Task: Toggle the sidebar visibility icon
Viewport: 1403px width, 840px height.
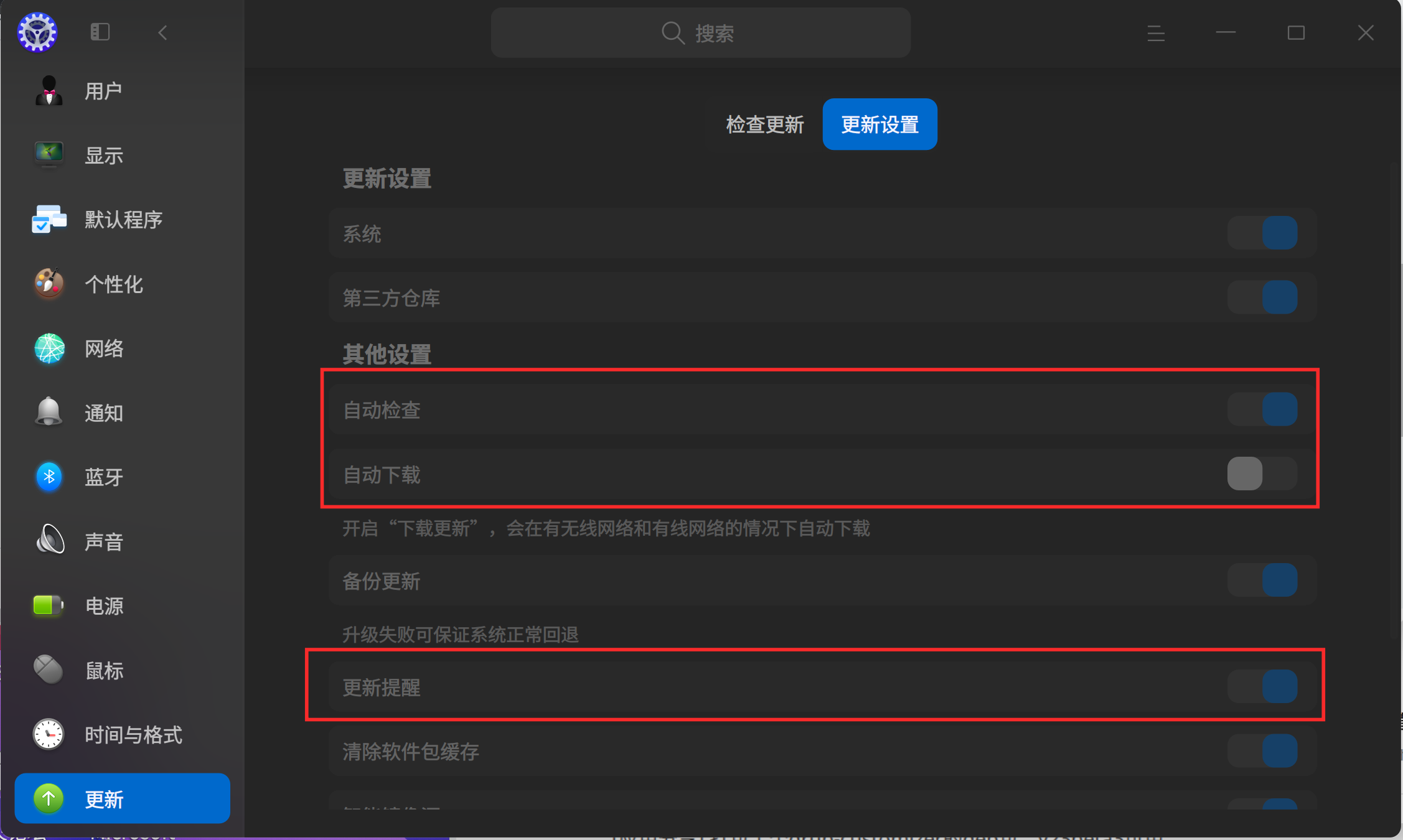Action: pyautogui.click(x=100, y=32)
